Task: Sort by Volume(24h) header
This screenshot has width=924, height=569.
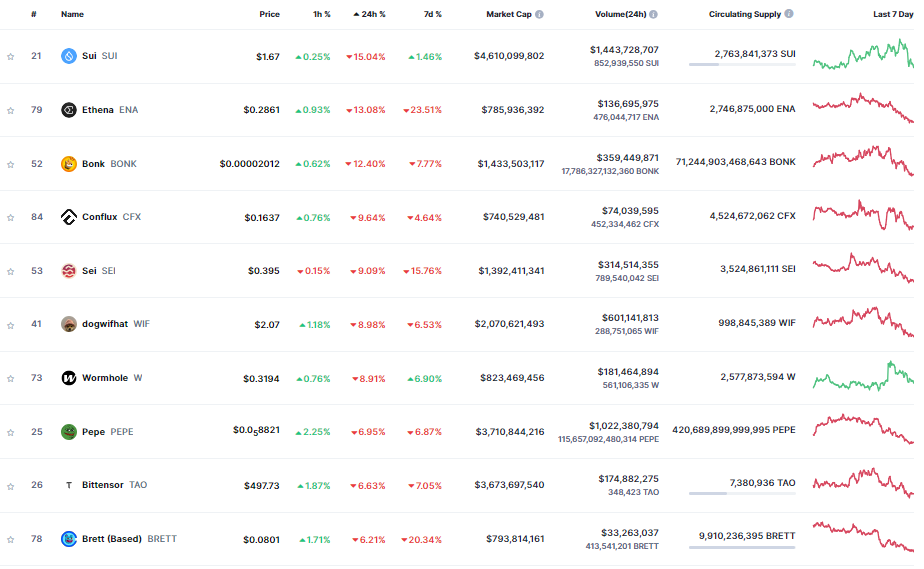Action: click(x=621, y=14)
